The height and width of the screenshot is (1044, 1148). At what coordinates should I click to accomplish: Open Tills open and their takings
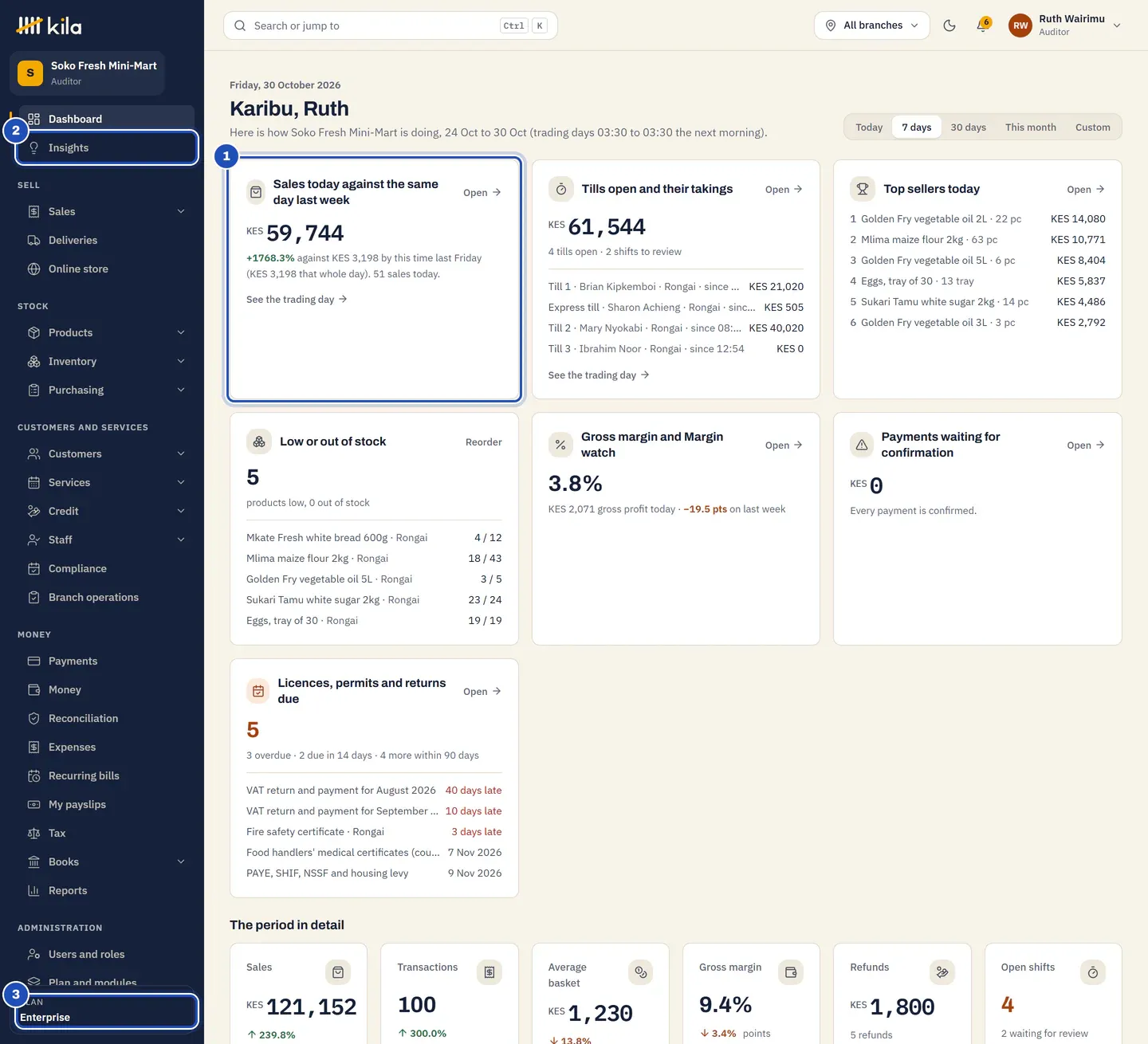pyautogui.click(x=784, y=190)
